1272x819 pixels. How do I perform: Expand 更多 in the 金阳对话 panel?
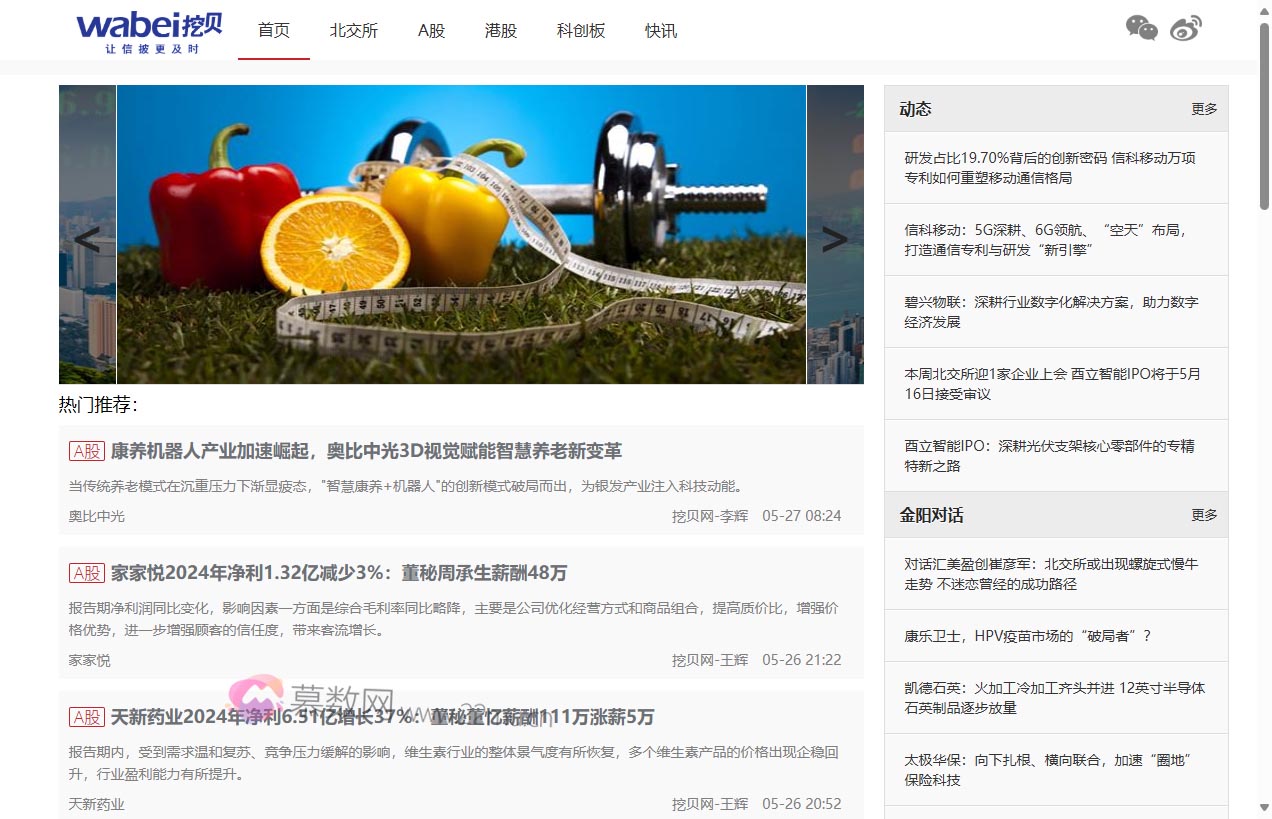(x=1204, y=515)
